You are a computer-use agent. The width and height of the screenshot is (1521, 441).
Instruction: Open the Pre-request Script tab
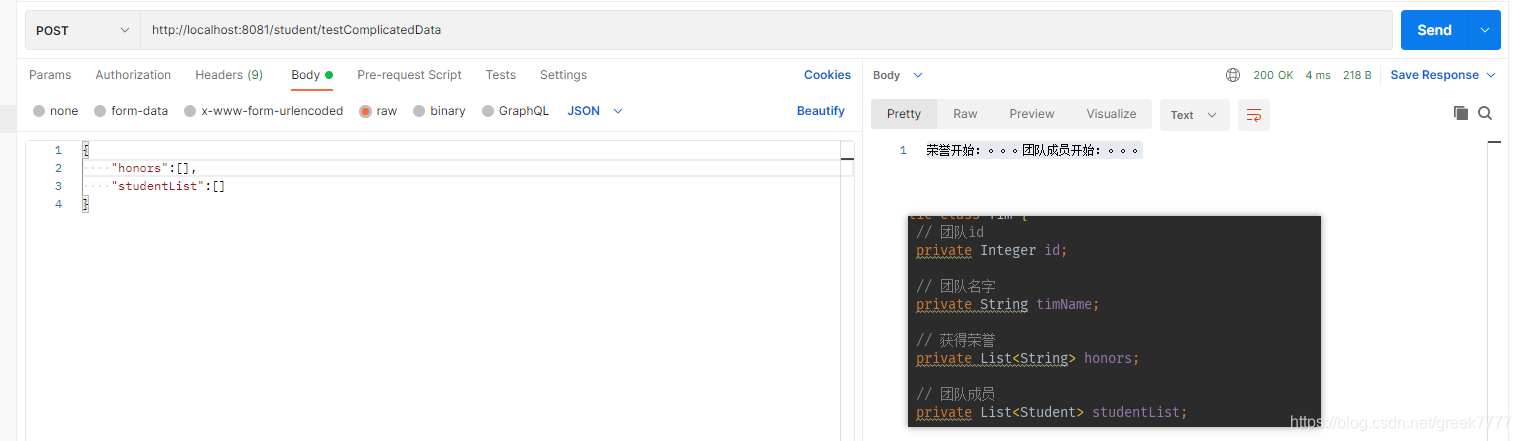tap(409, 75)
